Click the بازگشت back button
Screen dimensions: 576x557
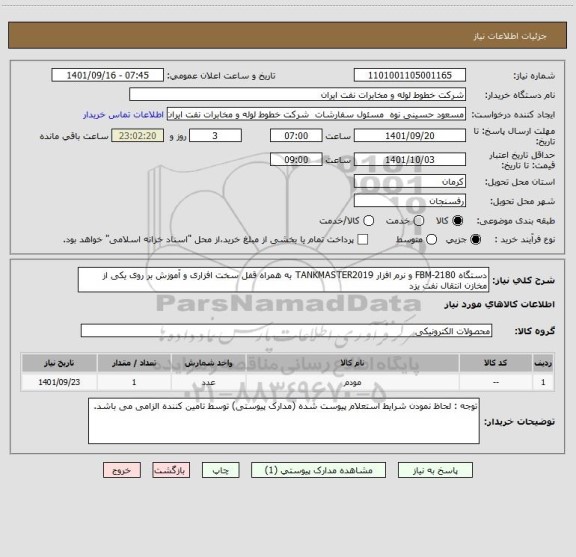pyautogui.click(x=171, y=470)
